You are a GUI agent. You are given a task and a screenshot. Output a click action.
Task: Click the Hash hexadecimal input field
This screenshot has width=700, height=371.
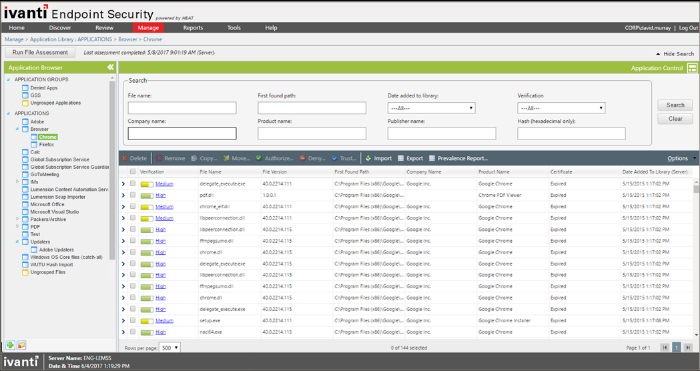pyautogui.click(x=571, y=133)
